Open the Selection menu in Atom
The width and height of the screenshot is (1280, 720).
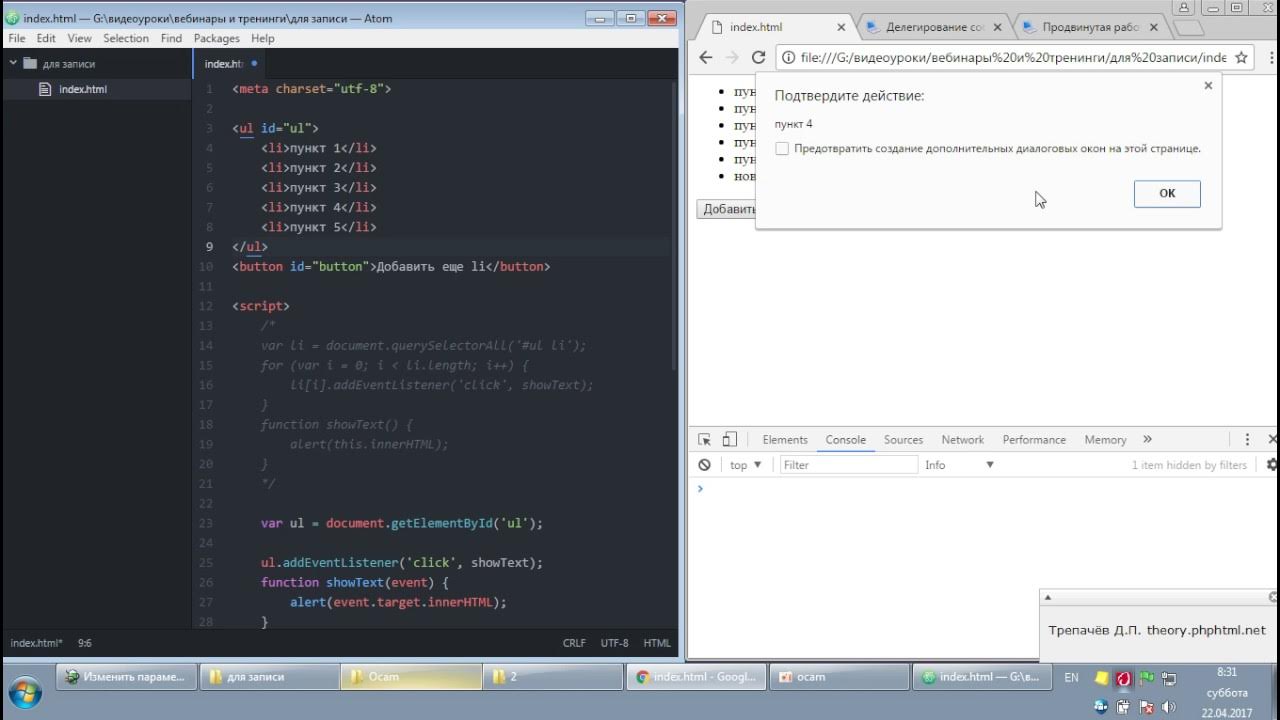126,38
